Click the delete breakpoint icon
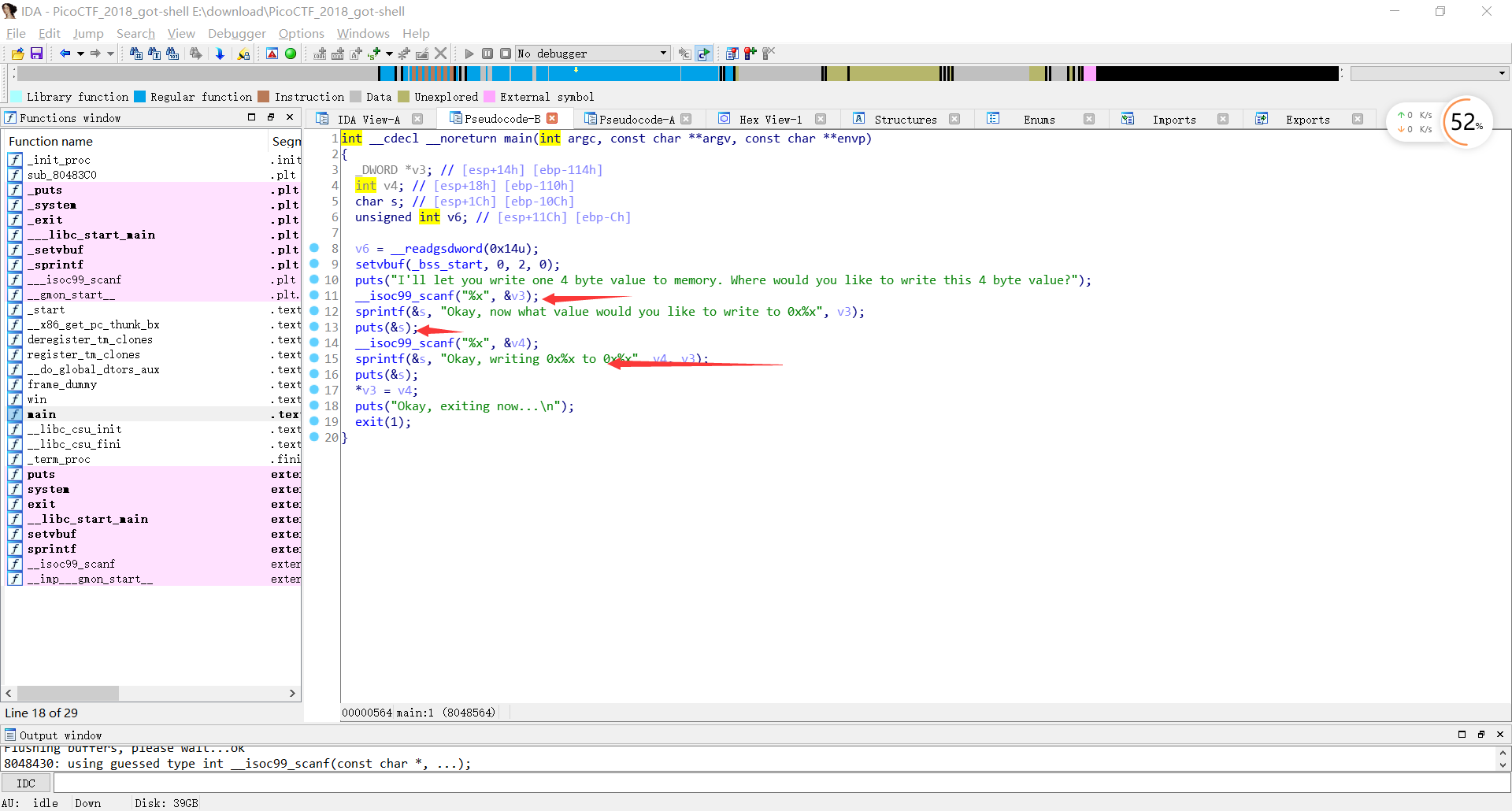This screenshot has height=811, width=1512. (769, 54)
